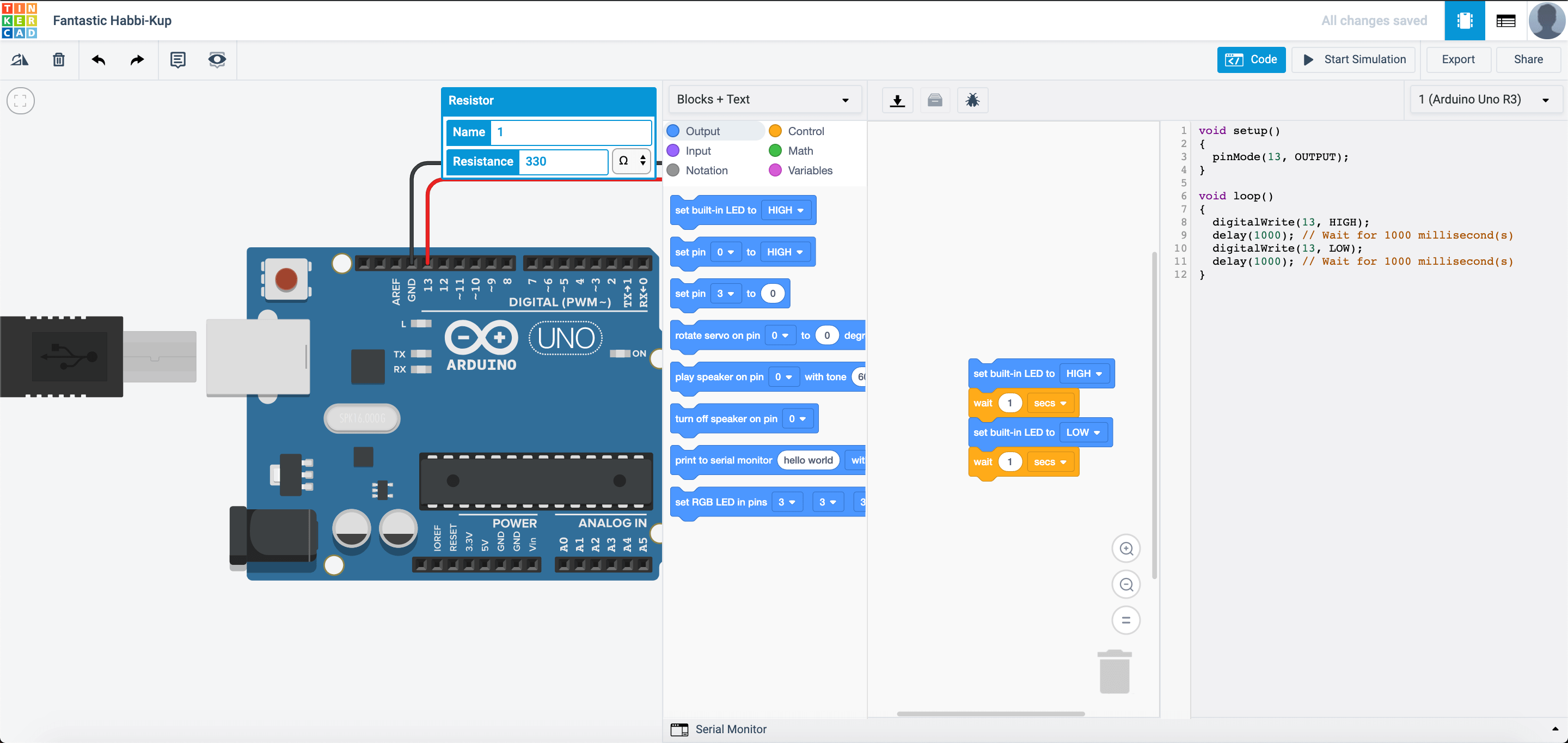Screen dimensions: 1568x743
Task: Click the blocks workspace vertical scrollbar
Action: (1154, 414)
